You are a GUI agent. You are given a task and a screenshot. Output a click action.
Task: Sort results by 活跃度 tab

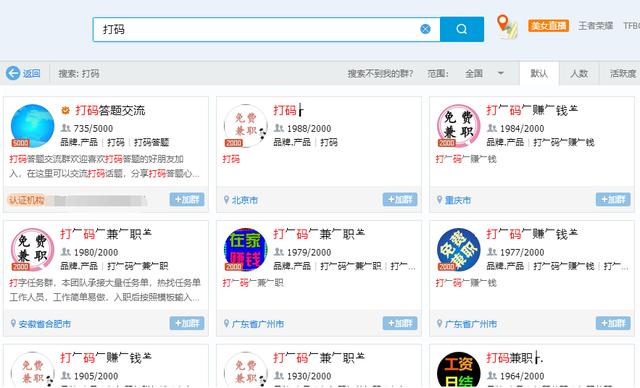(x=623, y=73)
